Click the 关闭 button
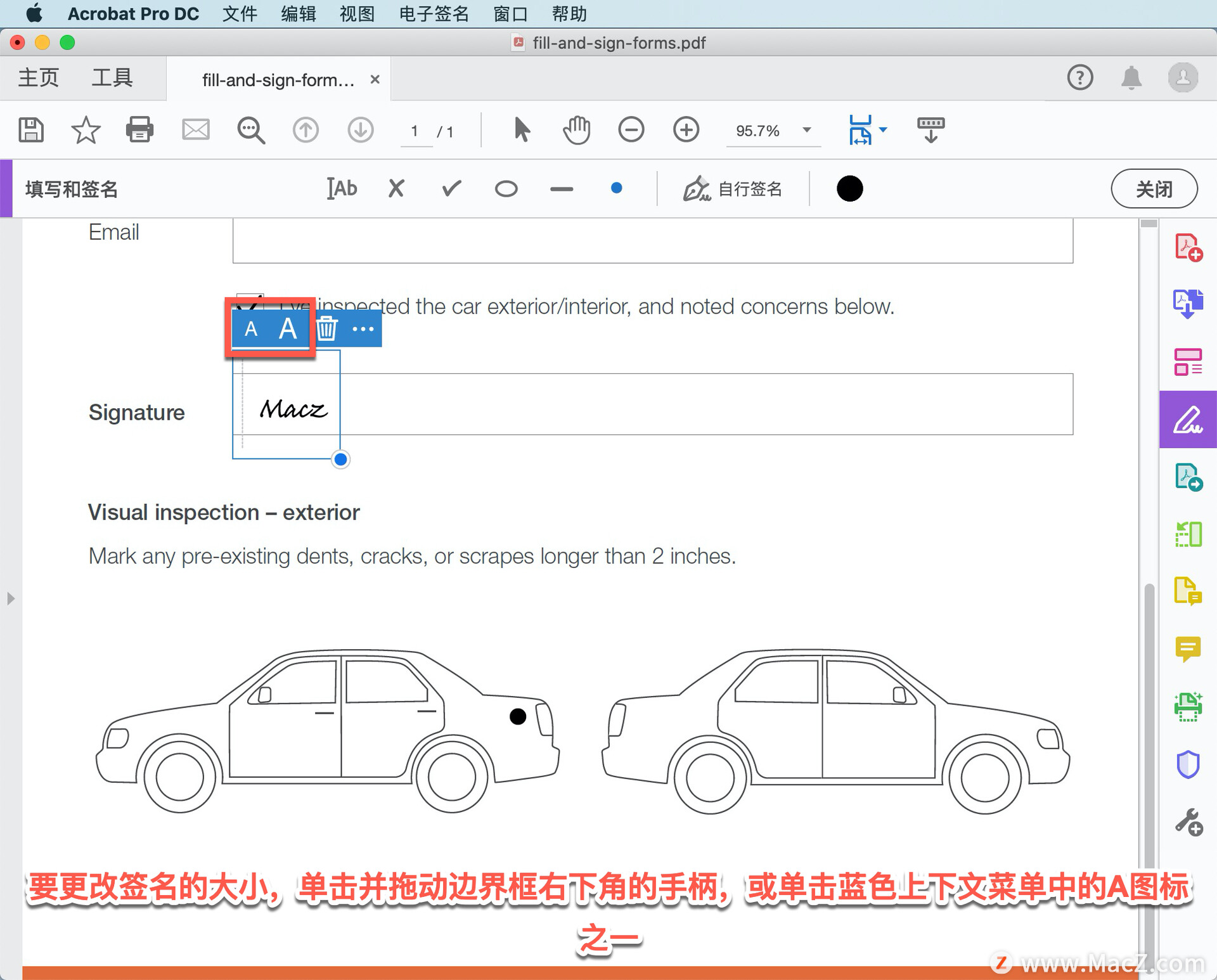This screenshot has width=1217, height=980. tap(1154, 189)
